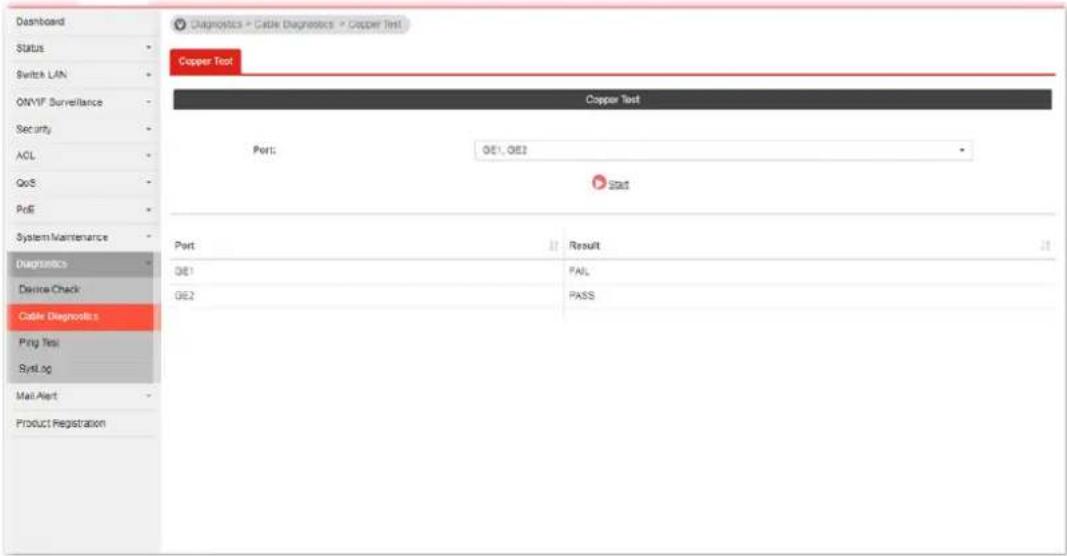Open the Dashboard page
This screenshot has width=1067, height=556.
(82, 22)
